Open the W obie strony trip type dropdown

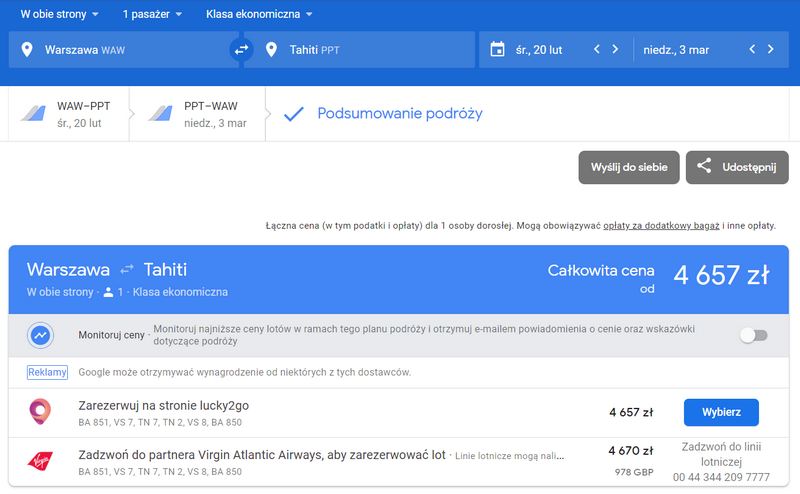pyautogui.click(x=59, y=14)
